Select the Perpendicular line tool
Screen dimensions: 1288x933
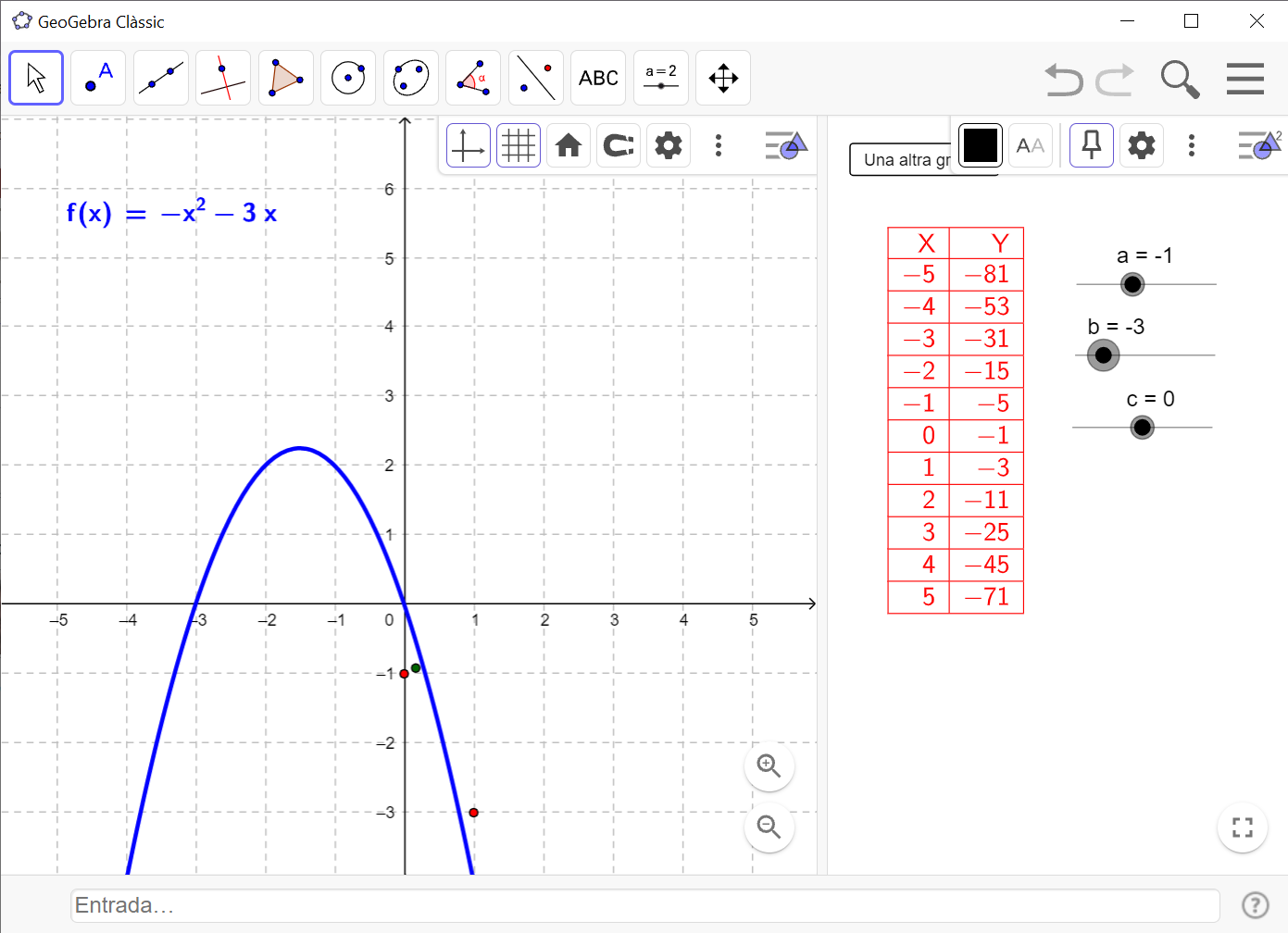tap(223, 78)
